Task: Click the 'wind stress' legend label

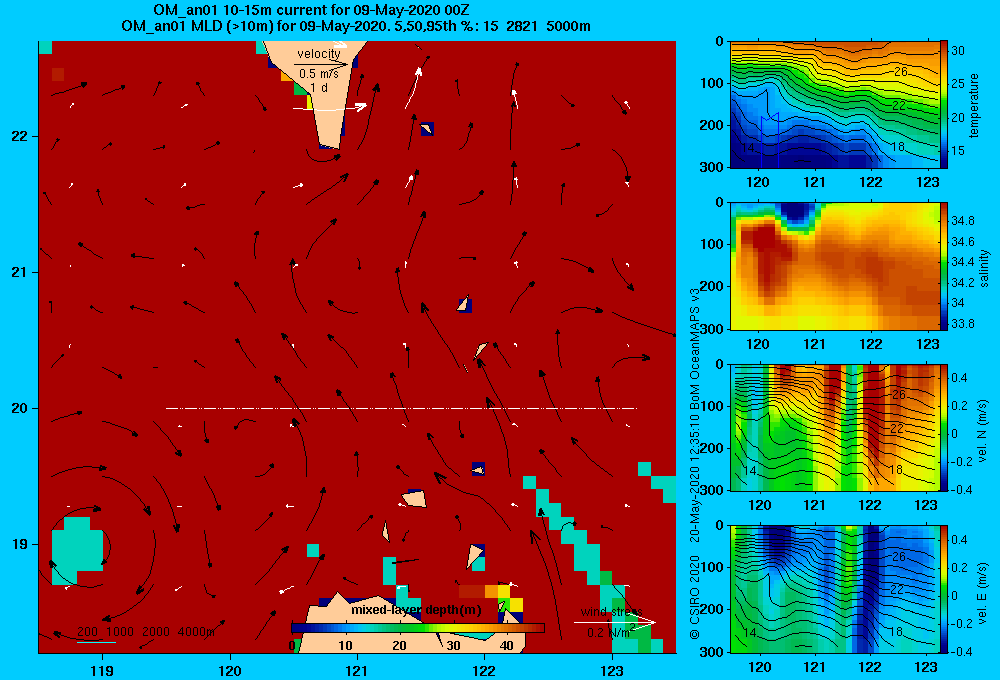Action: coord(611,612)
